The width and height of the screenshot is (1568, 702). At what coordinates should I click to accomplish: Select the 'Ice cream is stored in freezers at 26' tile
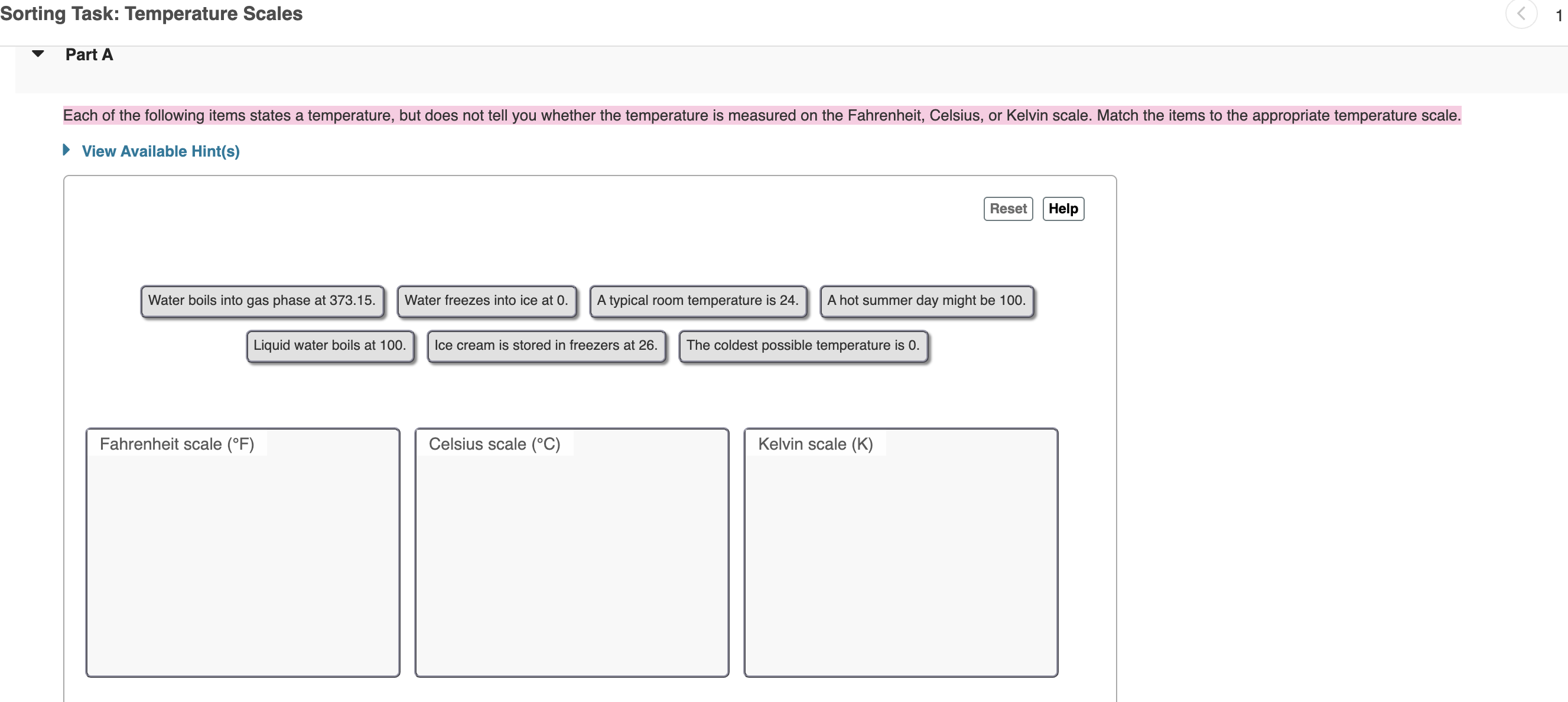[546, 345]
